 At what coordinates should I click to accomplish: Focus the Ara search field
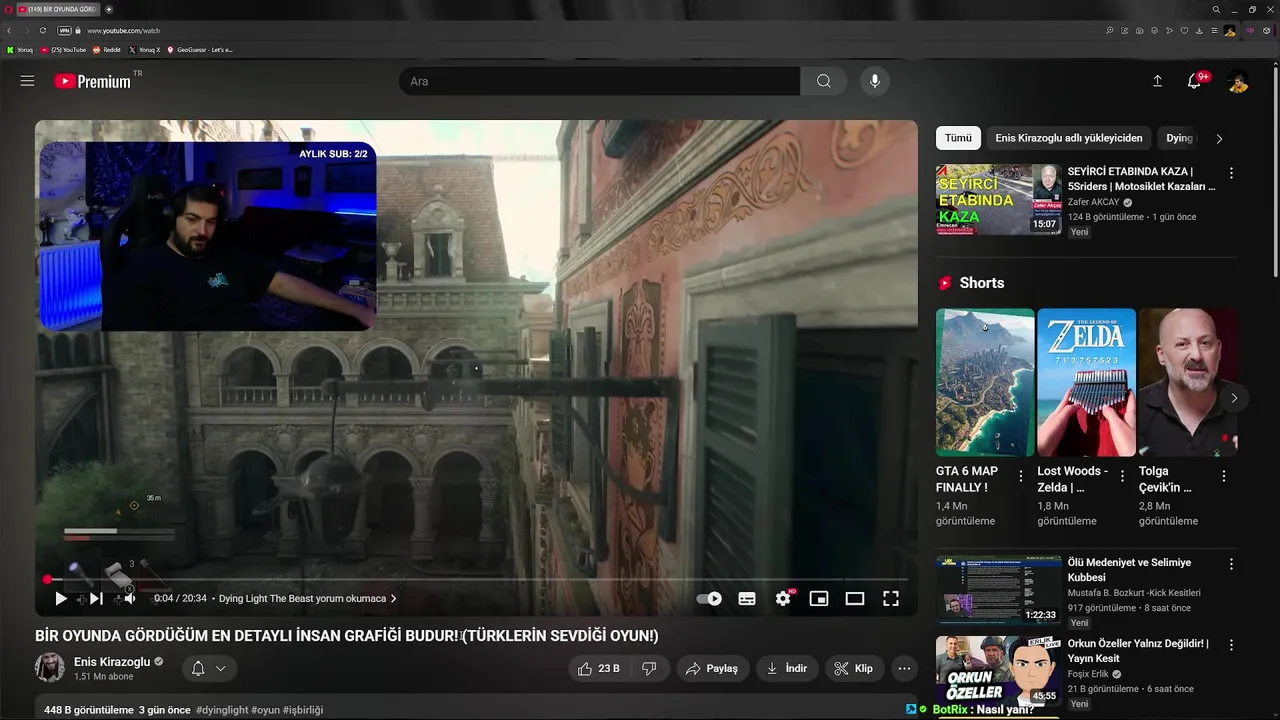599,81
